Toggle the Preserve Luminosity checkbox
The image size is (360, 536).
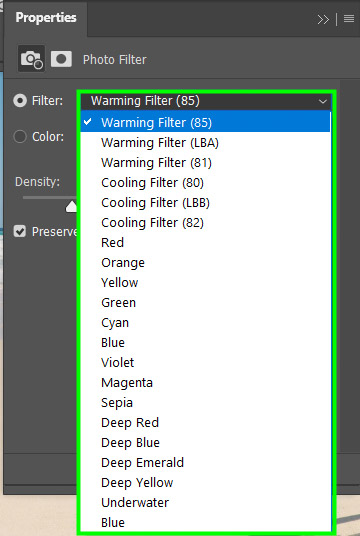(x=20, y=232)
